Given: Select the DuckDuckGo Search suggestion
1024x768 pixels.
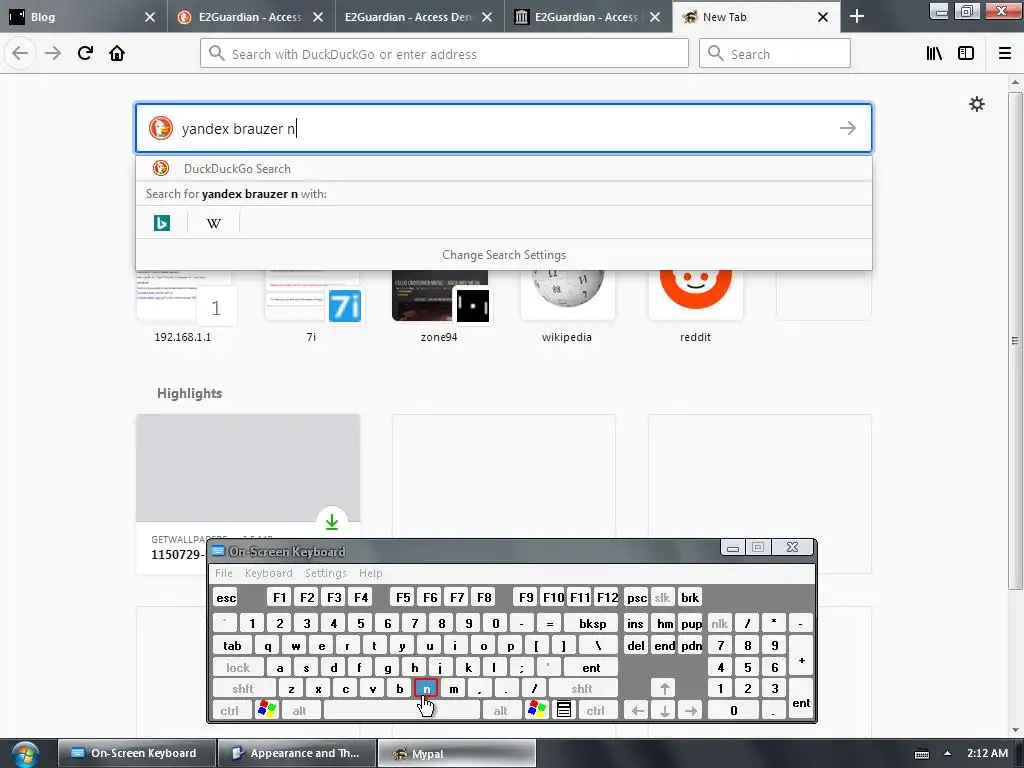Looking at the screenshot, I should (x=504, y=168).
